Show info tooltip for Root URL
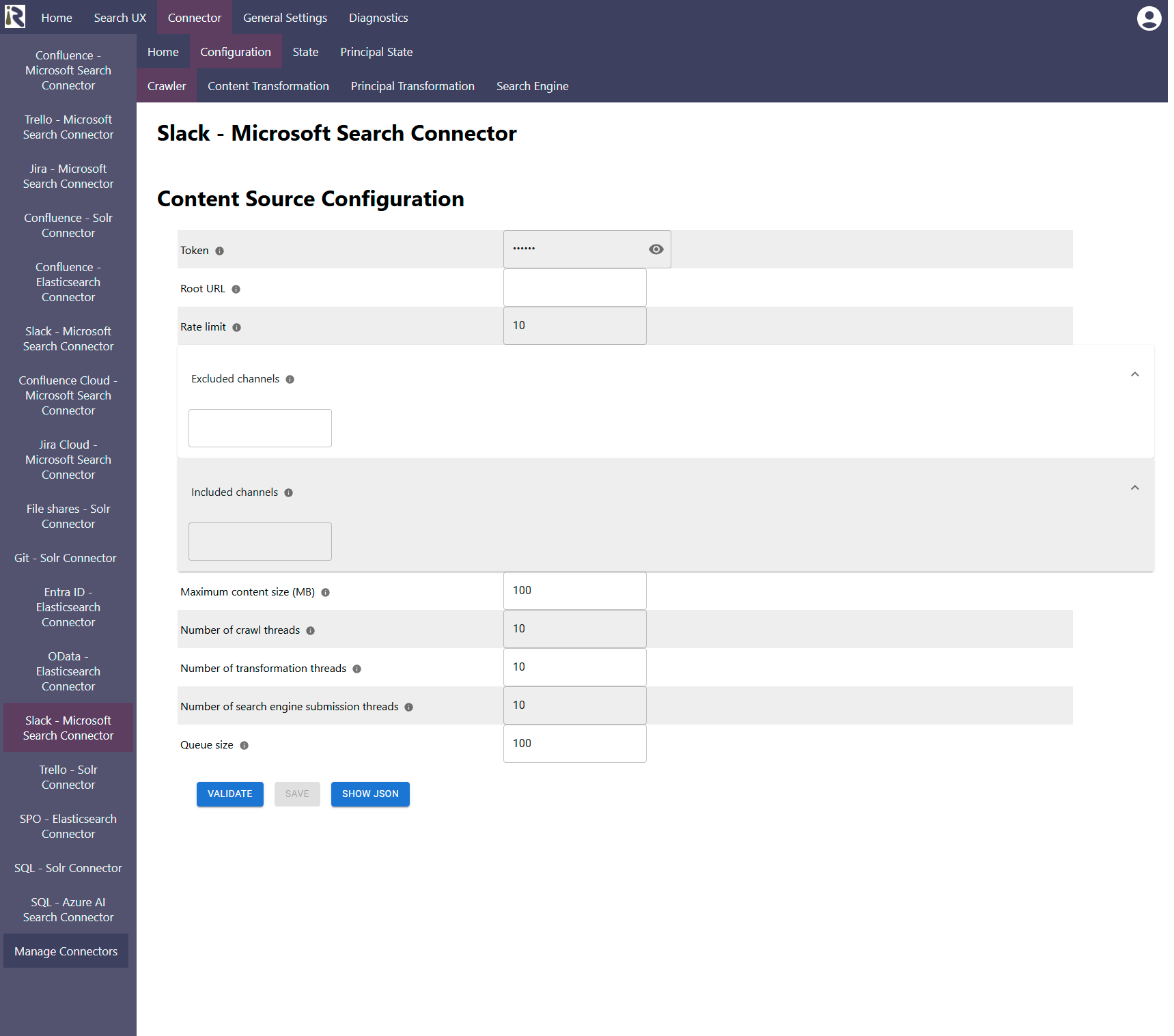1174x1036 pixels. coord(236,290)
